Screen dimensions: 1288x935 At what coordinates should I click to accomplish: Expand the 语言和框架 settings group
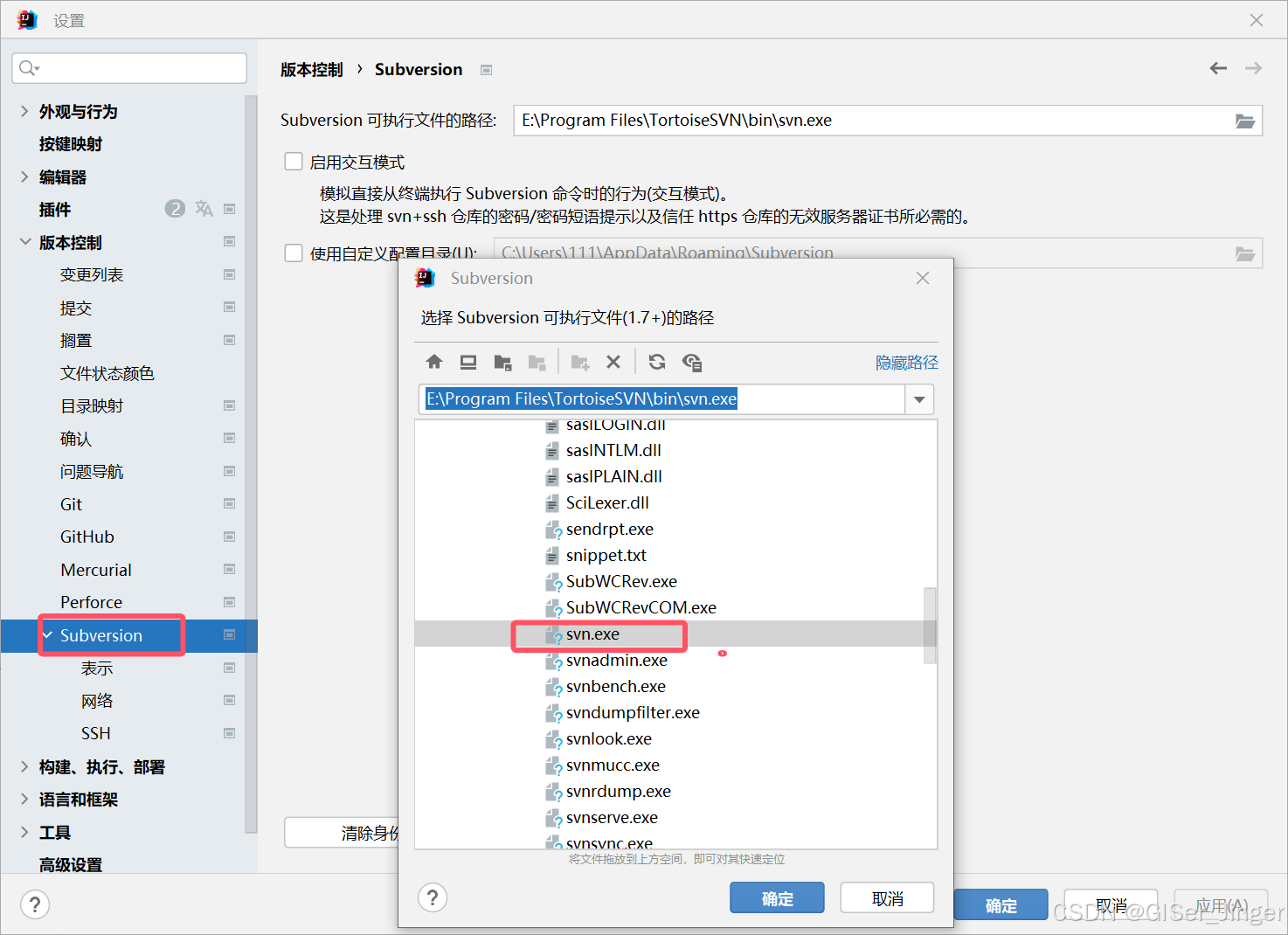click(x=24, y=799)
